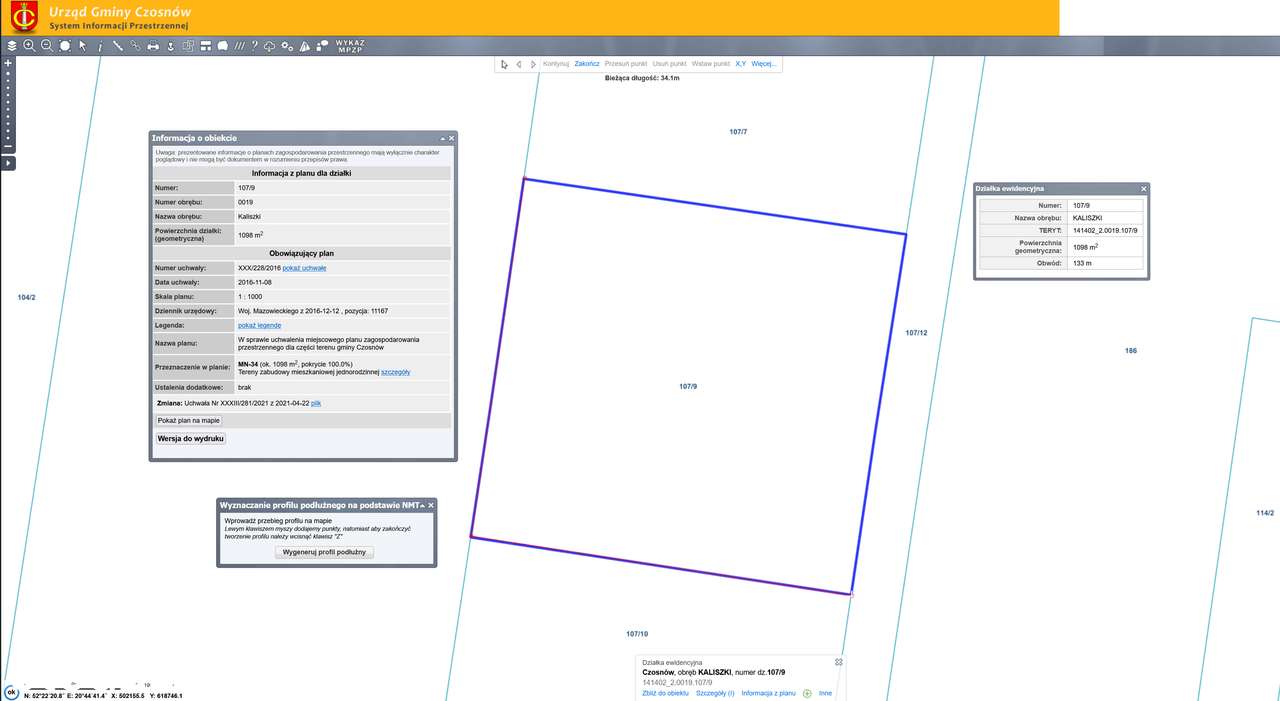Activate the object information 'i' tool

point(100,46)
